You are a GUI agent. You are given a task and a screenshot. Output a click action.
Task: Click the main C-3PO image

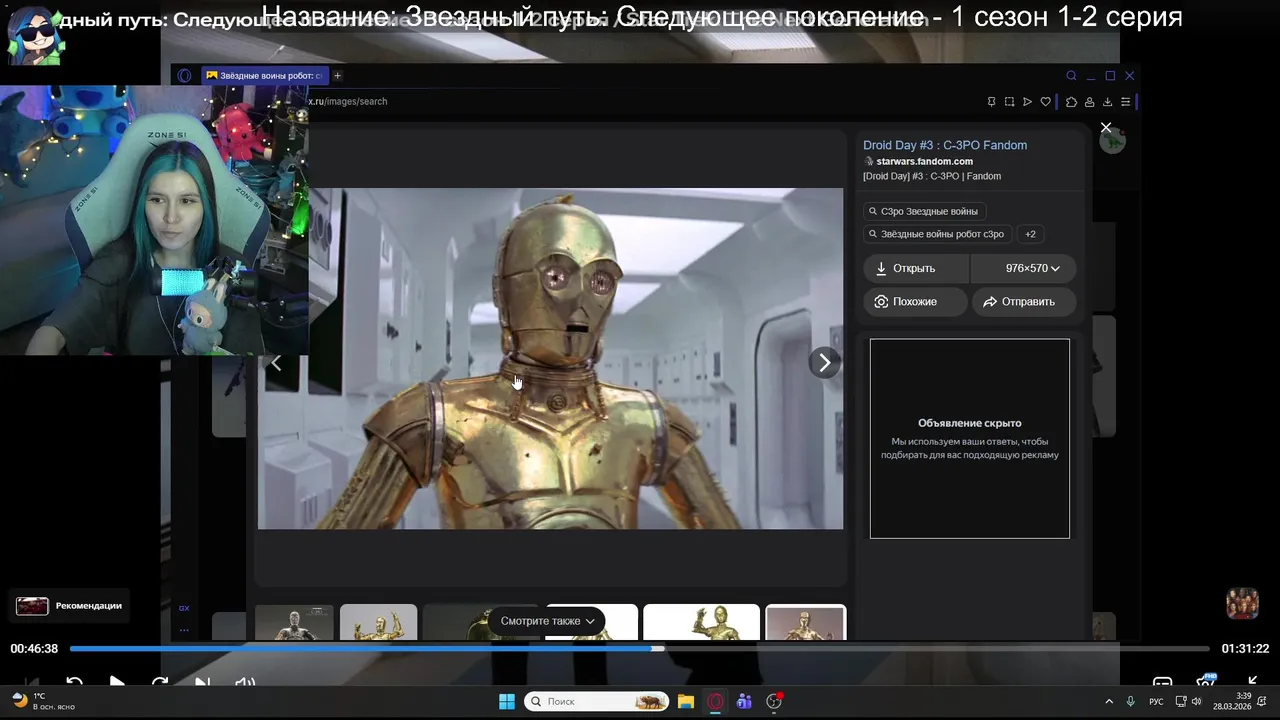click(550, 359)
